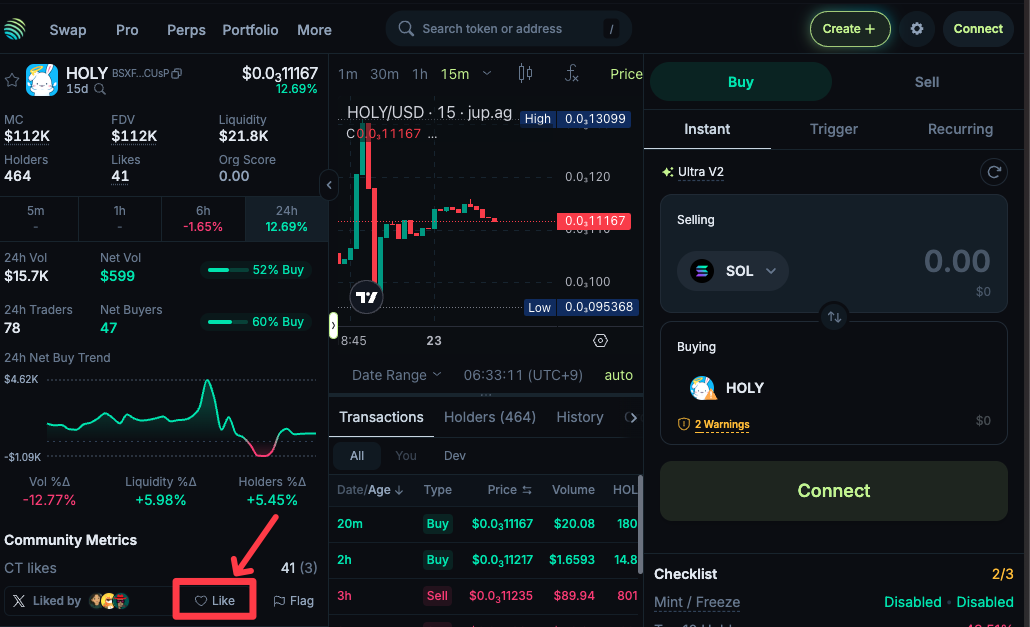Click the Jupiter logo icon
Viewport: 1030px width, 627px height.
(x=15, y=29)
